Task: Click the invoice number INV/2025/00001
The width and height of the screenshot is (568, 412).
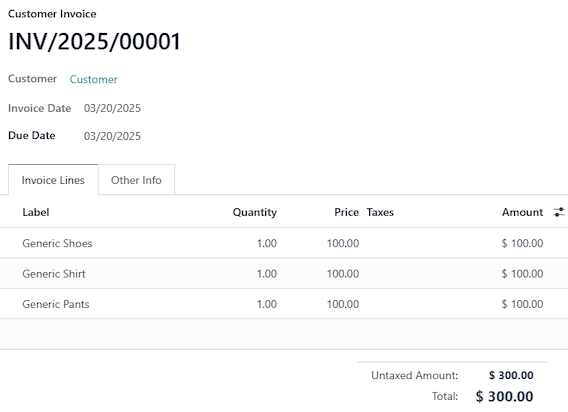Action: [94, 41]
